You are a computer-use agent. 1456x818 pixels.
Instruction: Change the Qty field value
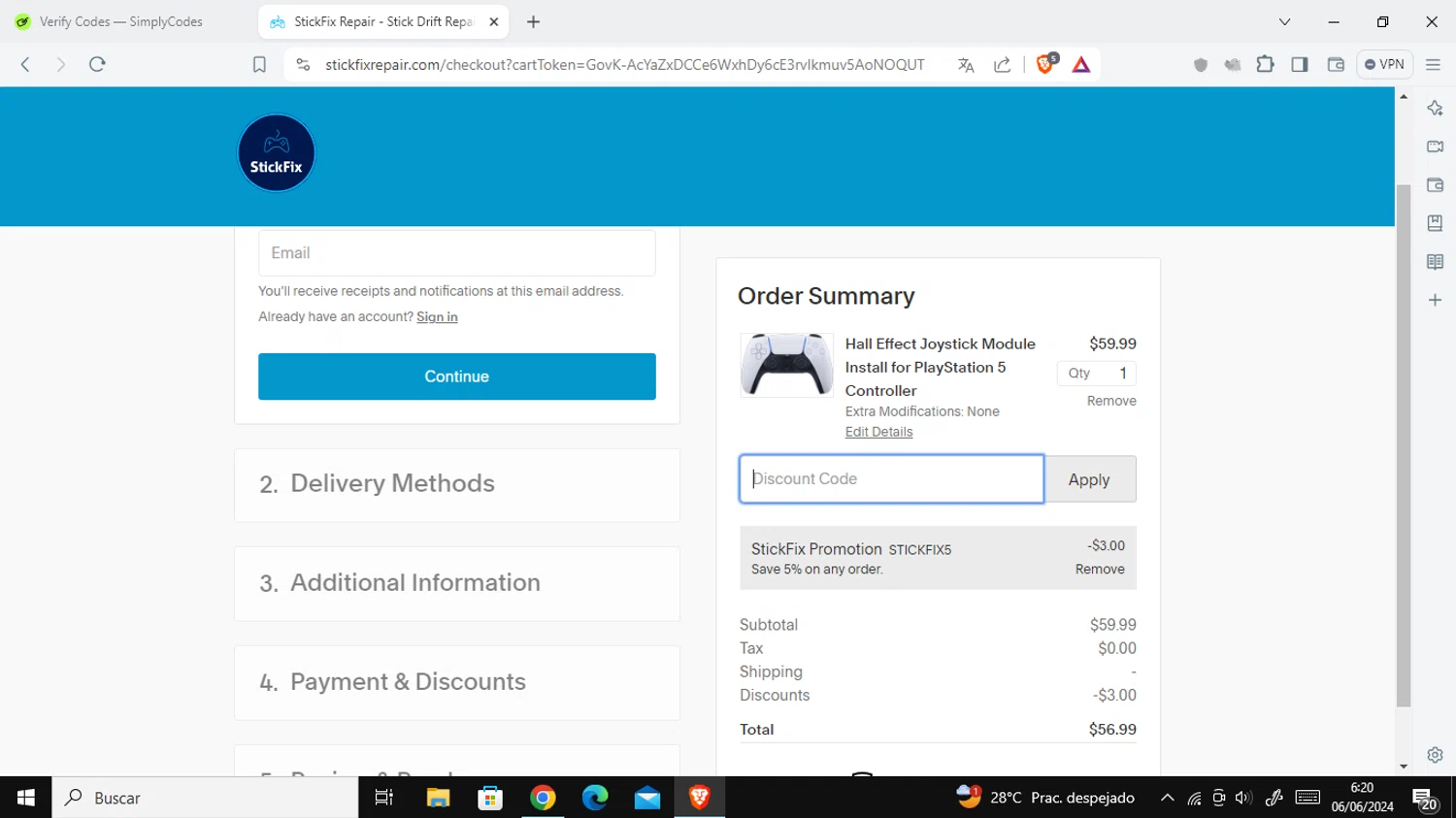(x=1097, y=374)
